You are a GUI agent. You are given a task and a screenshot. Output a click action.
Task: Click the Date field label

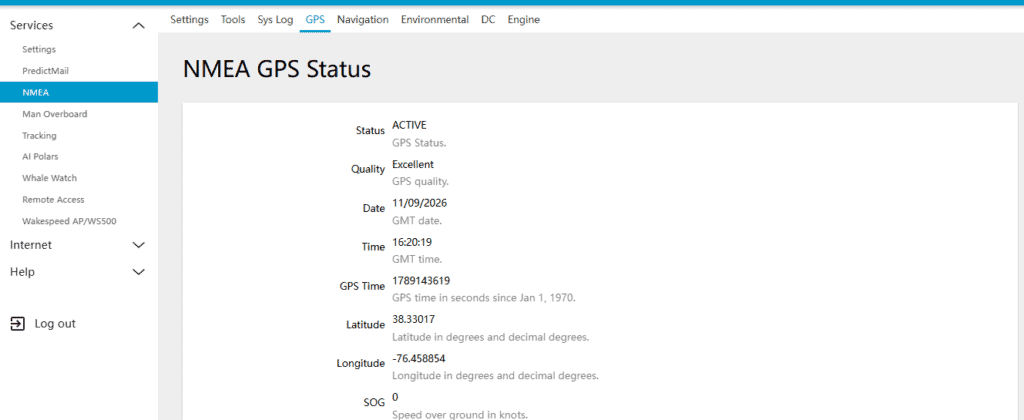pyautogui.click(x=374, y=208)
